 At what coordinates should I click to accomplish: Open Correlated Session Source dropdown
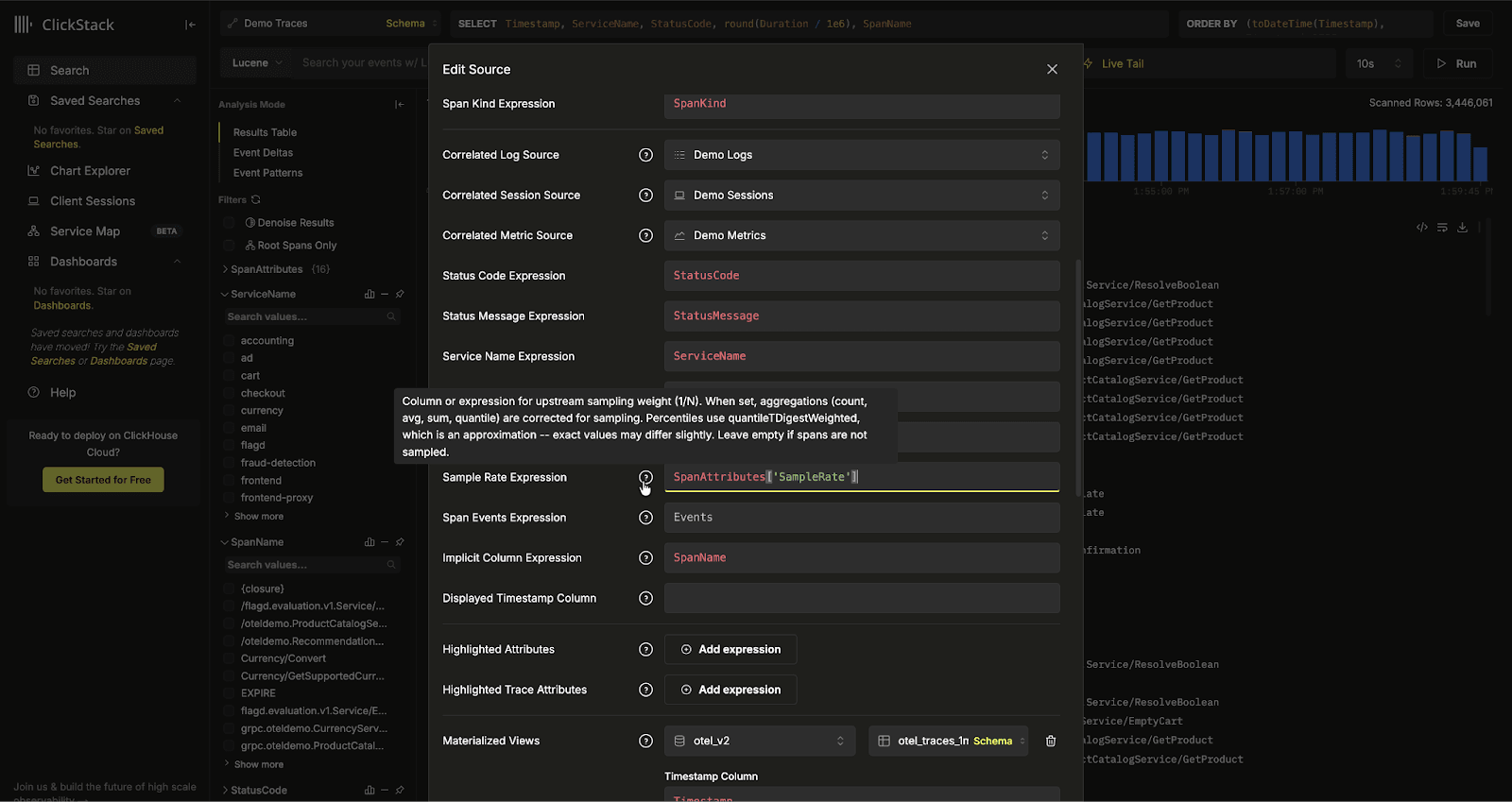861,196
